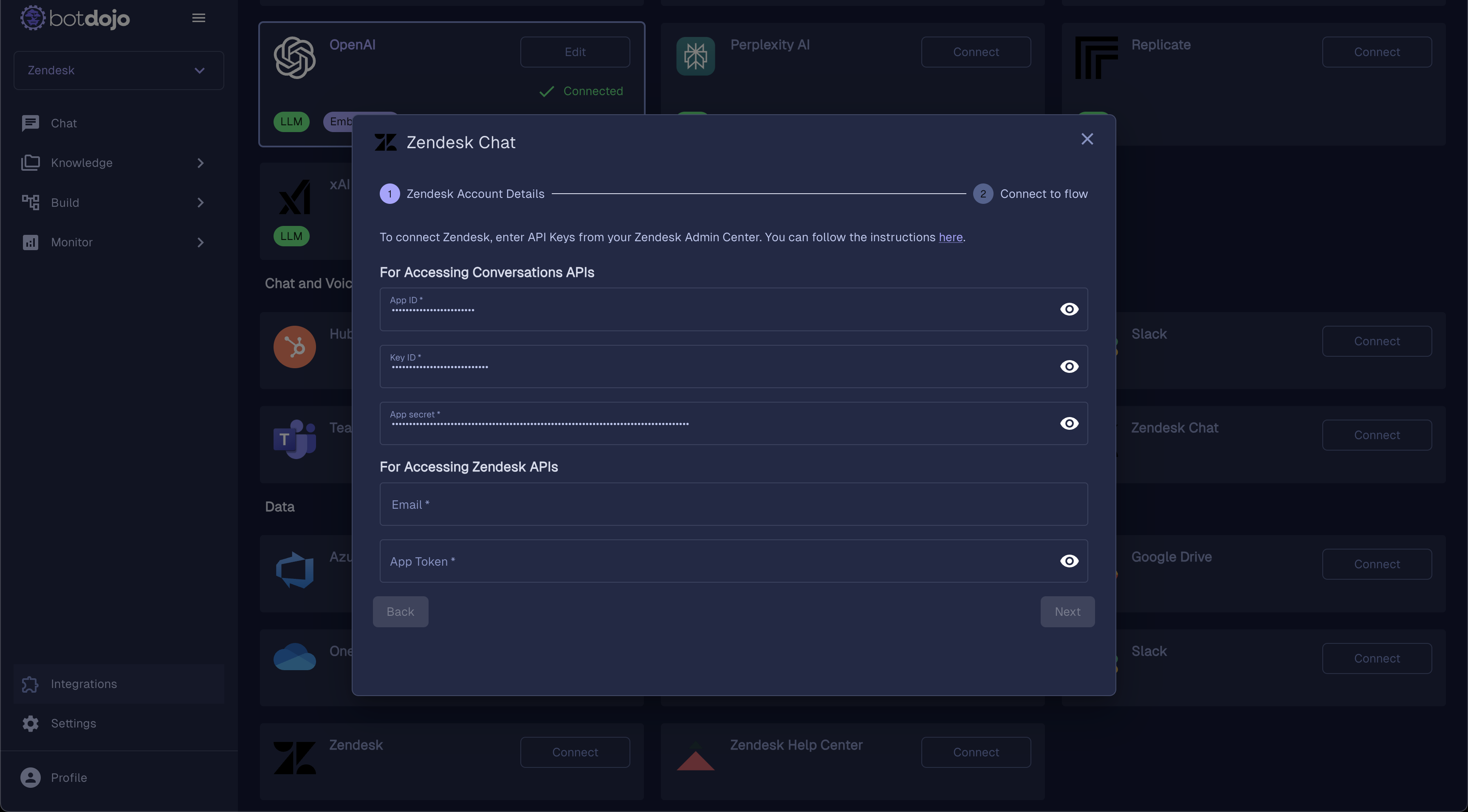
Task: Unmask the App secret with eye icon
Action: coord(1069,423)
